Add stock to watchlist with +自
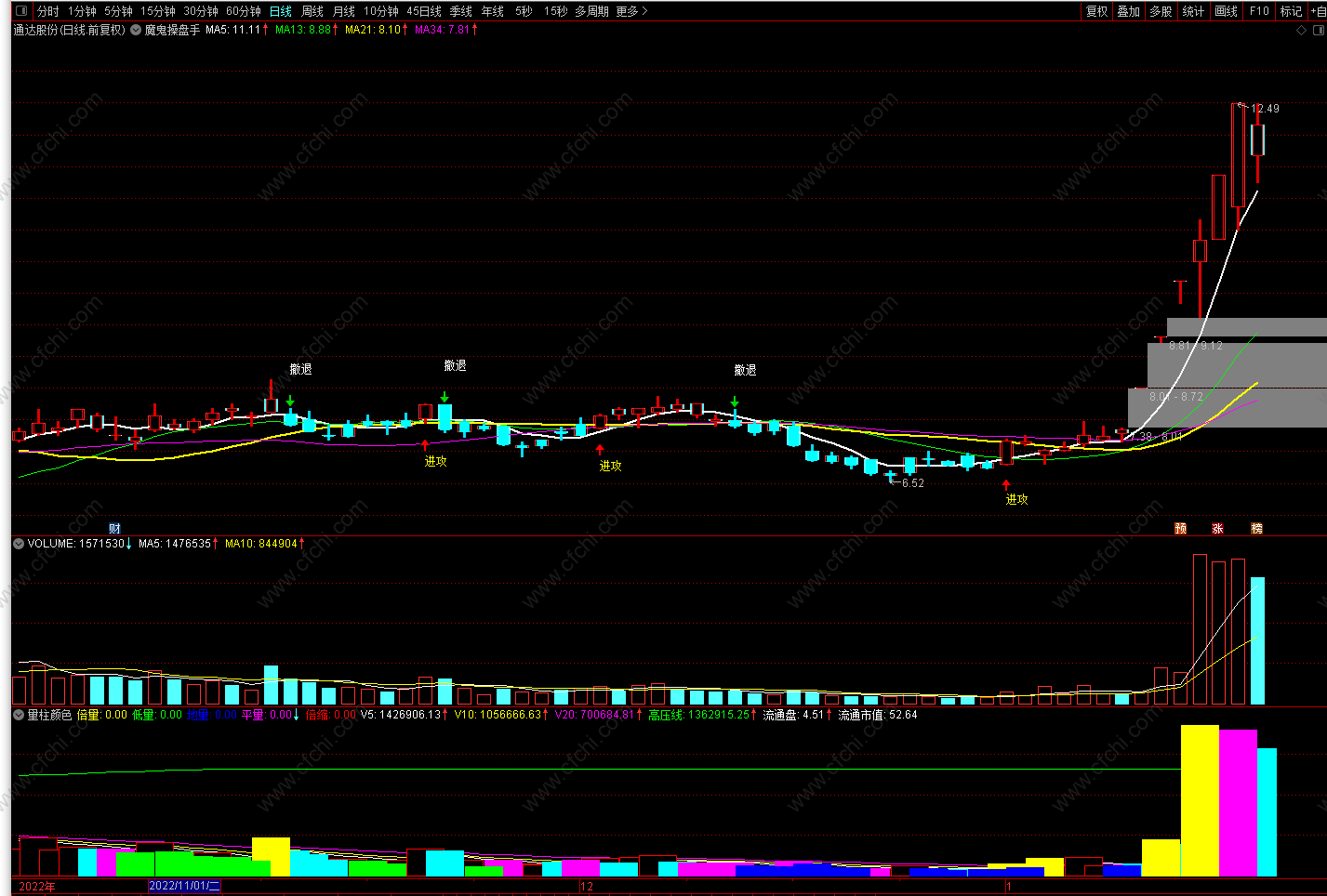 point(1318,11)
